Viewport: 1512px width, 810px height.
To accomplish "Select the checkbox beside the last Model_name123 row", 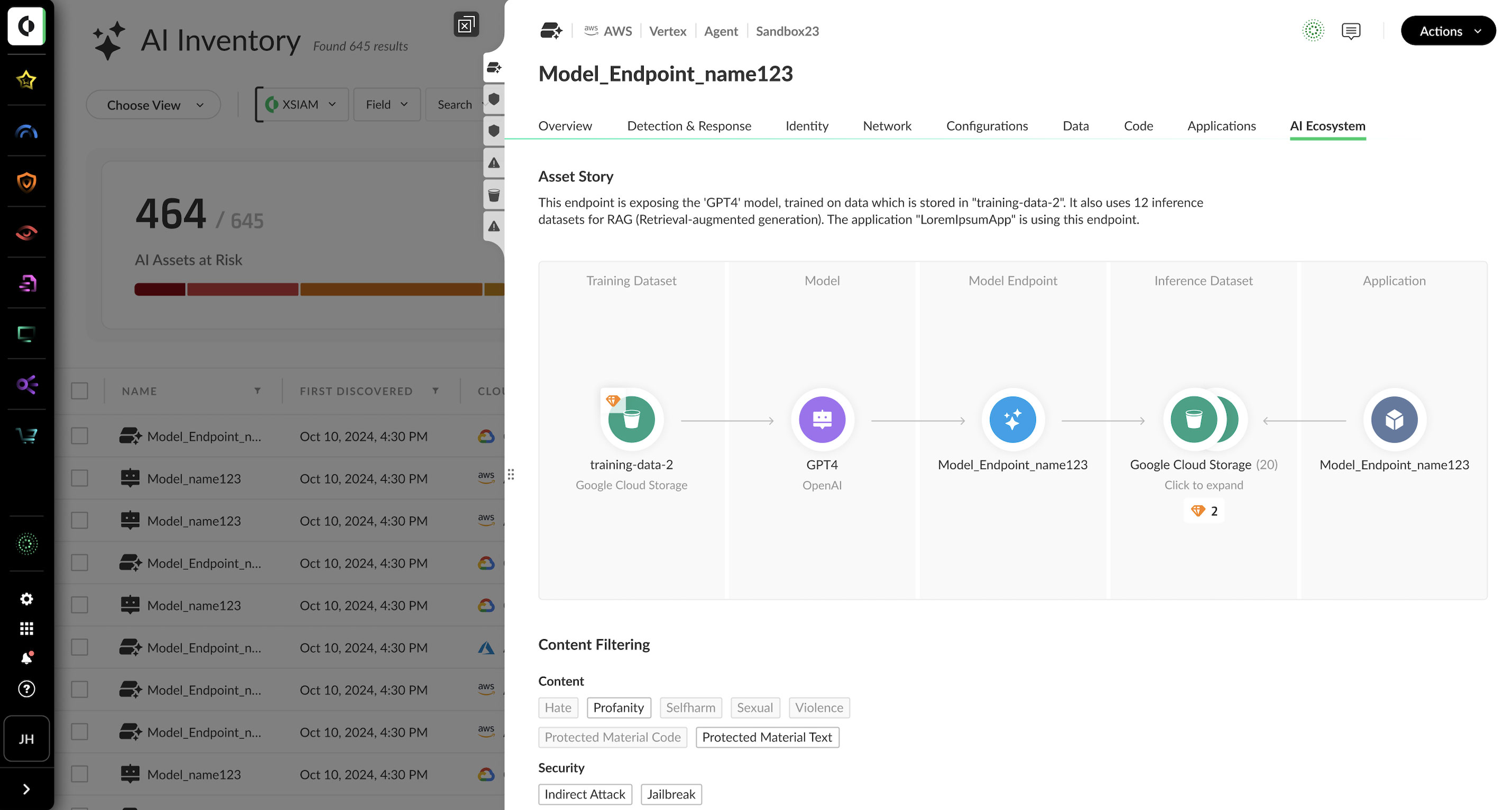I will tap(79, 774).
